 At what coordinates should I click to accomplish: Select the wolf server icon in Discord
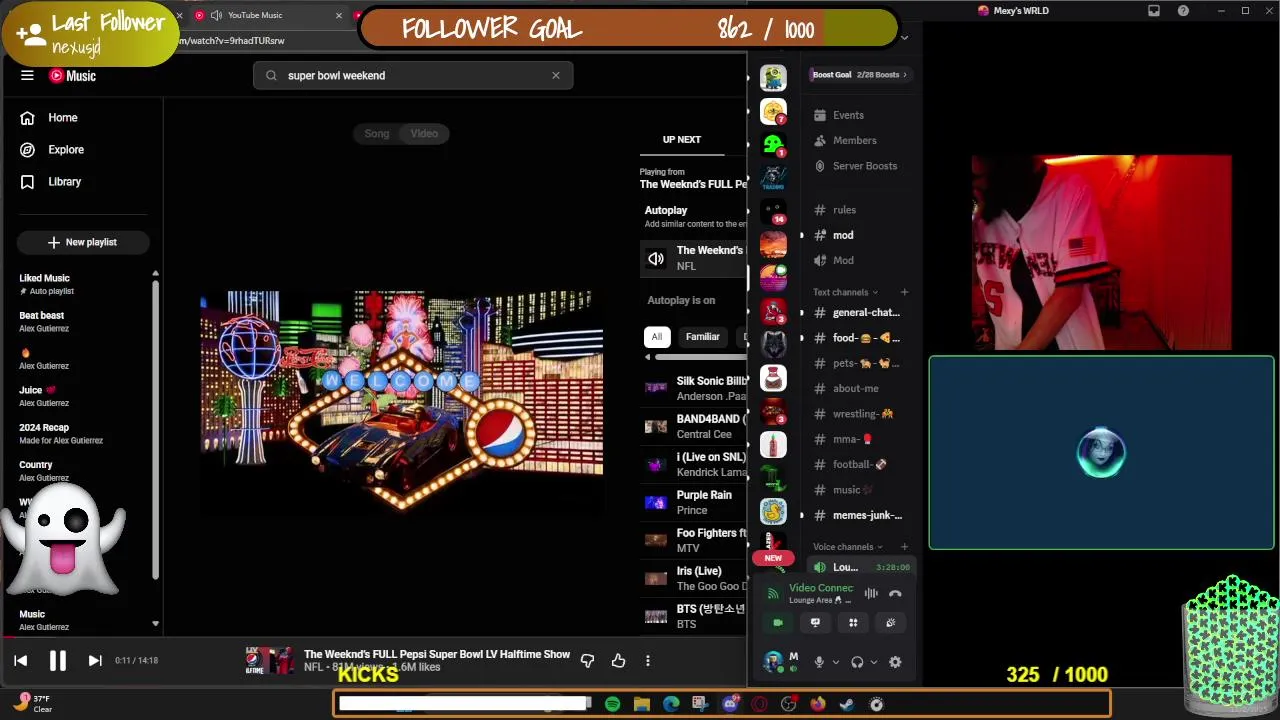[x=773, y=345]
